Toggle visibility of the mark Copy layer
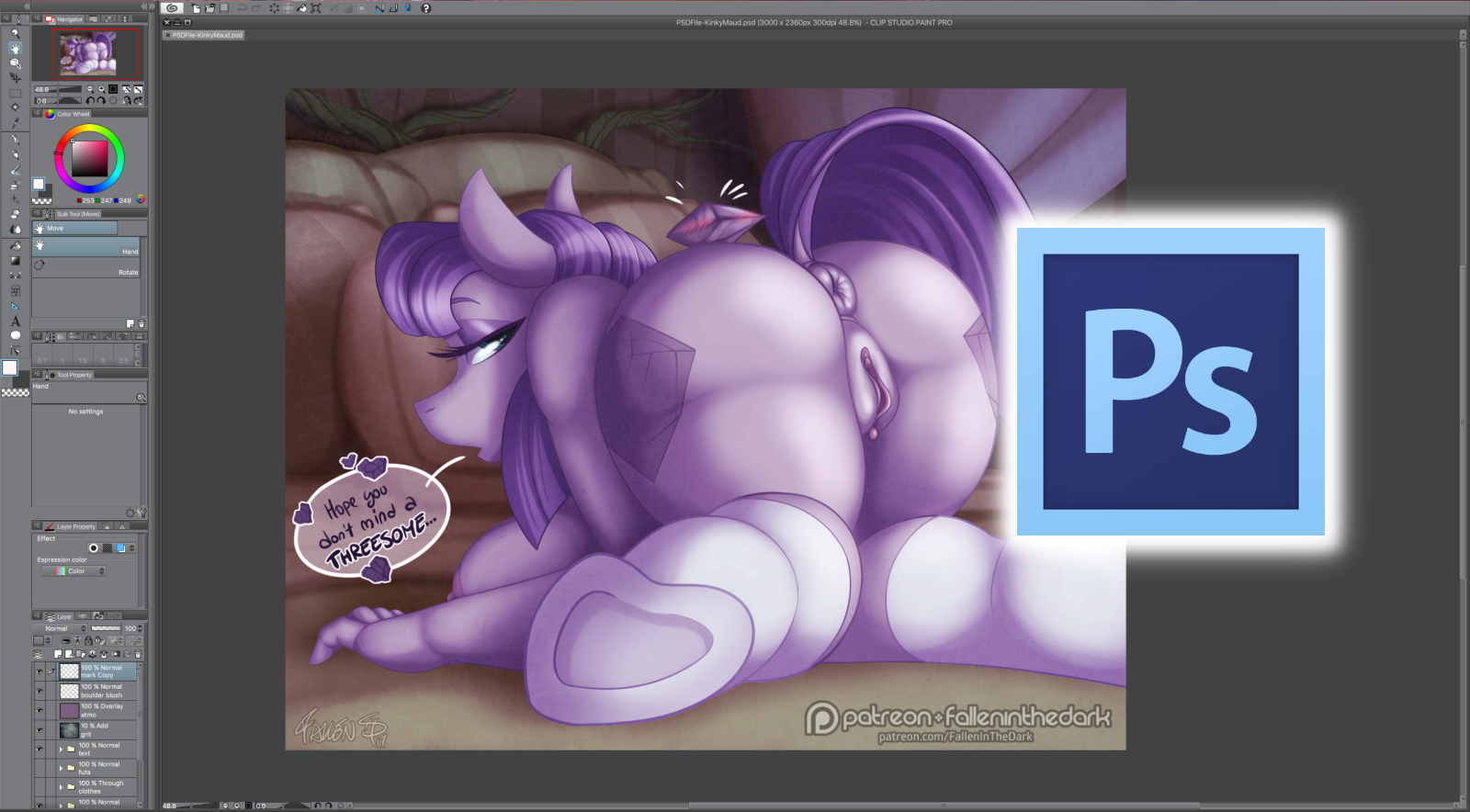The height and width of the screenshot is (812, 1470). (x=40, y=671)
